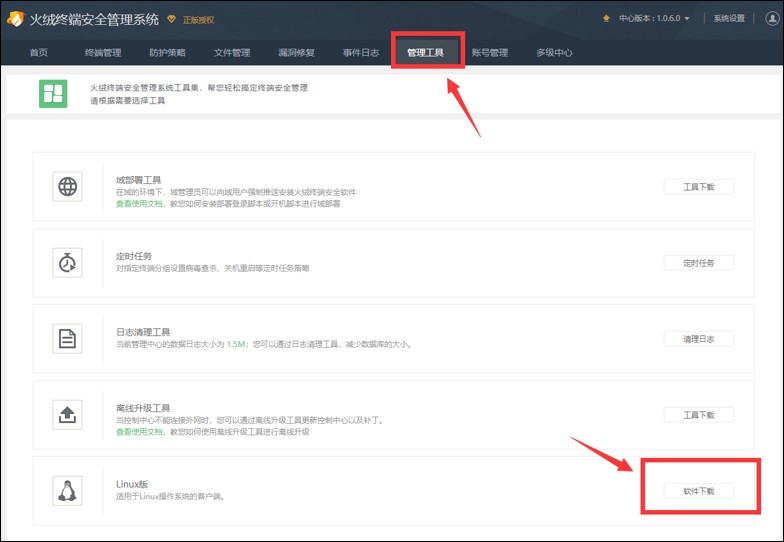Switch to the 终端管理 tab
Screen dimensions: 784x542
103,52
